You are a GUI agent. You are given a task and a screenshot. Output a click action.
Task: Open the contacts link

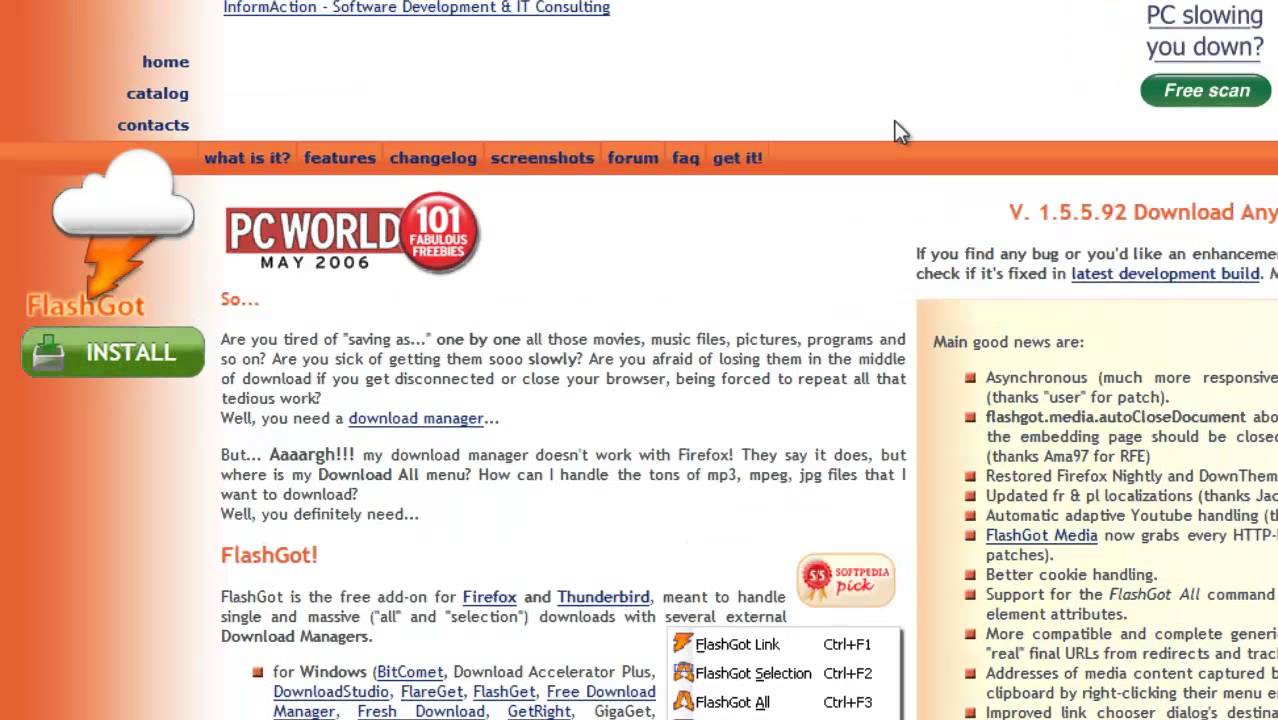click(153, 125)
